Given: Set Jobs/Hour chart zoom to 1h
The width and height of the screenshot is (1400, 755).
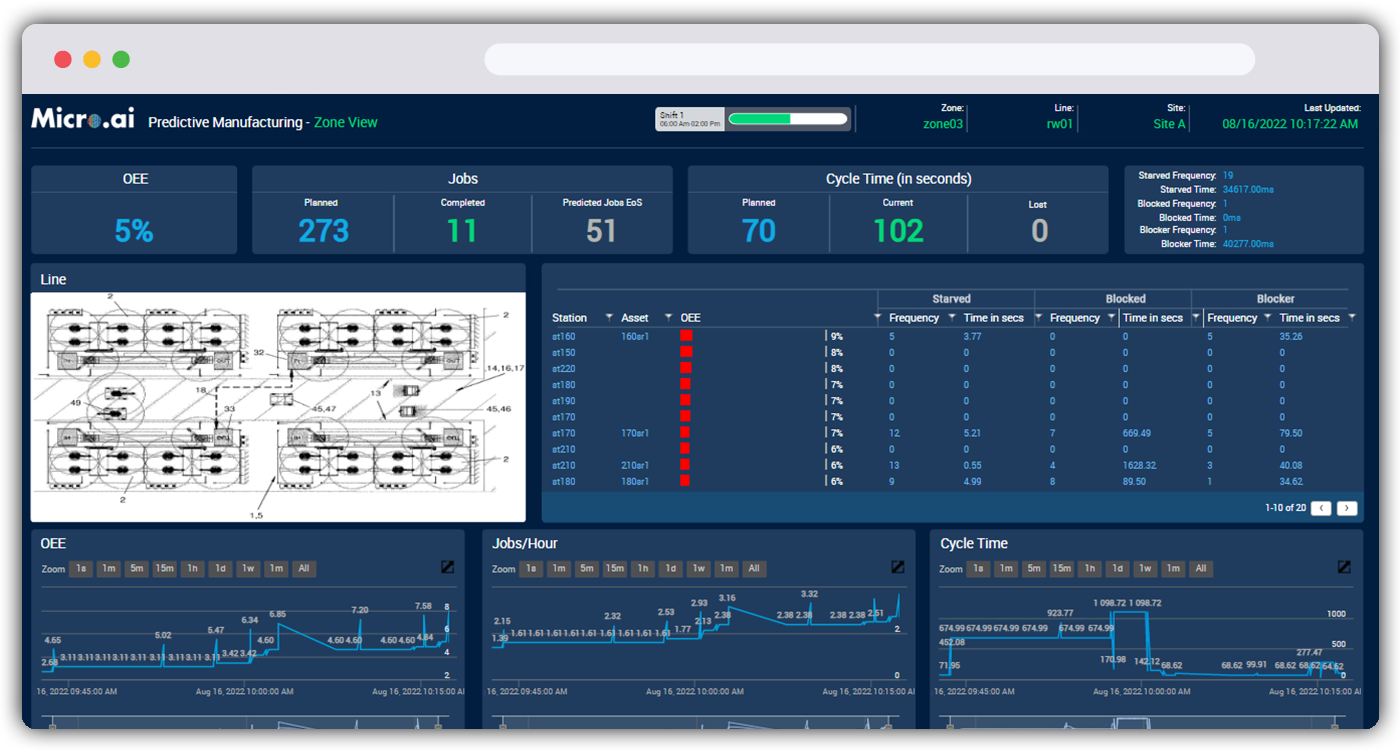Looking at the screenshot, I should (643, 569).
